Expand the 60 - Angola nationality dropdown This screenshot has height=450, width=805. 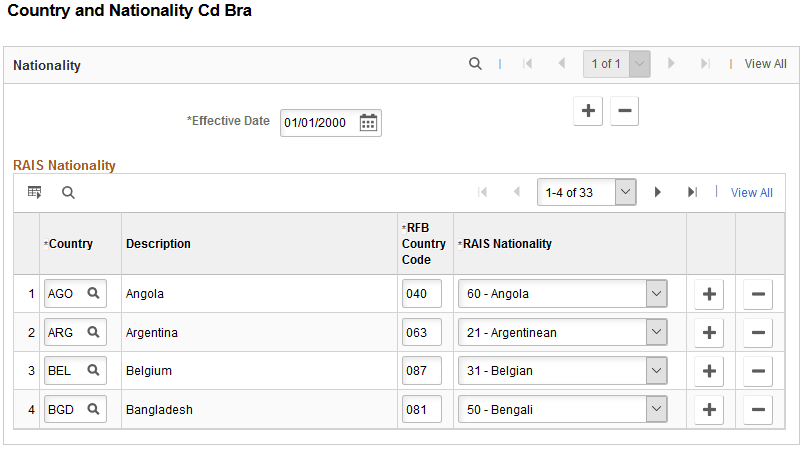pos(656,294)
